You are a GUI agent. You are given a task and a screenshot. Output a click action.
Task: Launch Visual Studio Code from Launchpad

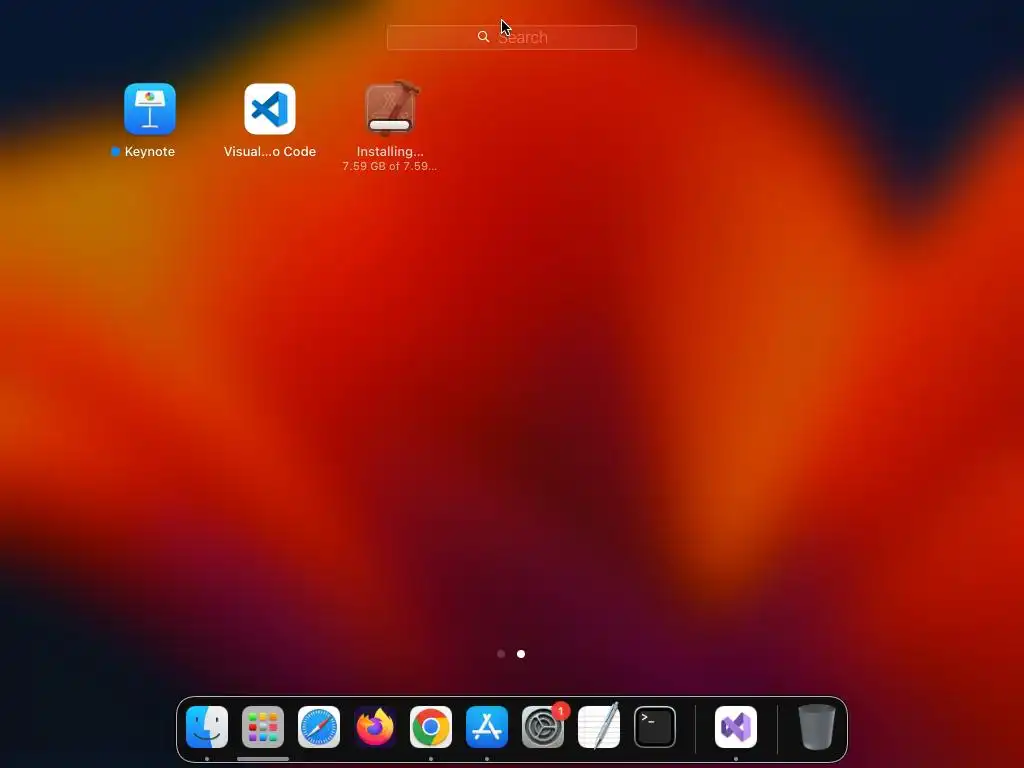pos(270,108)
